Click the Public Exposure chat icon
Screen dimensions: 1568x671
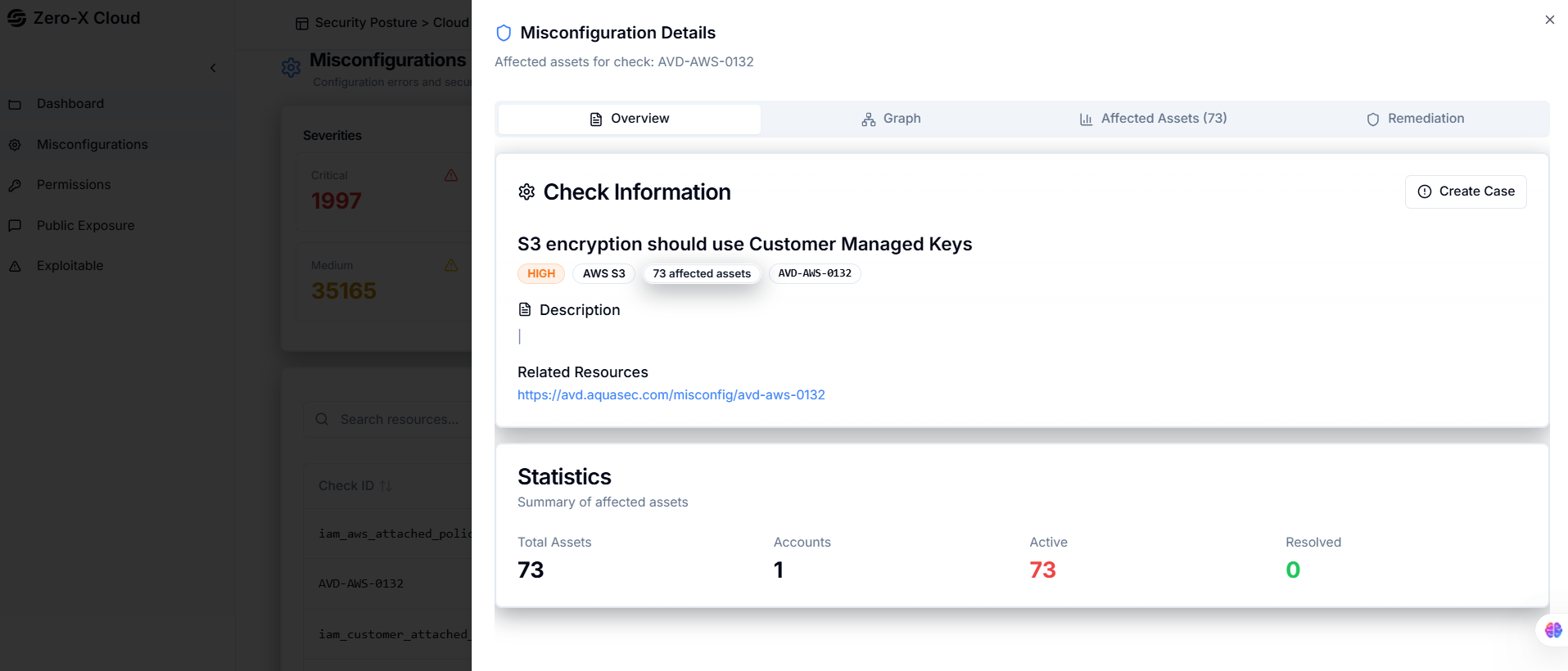[x=15, y=226]
